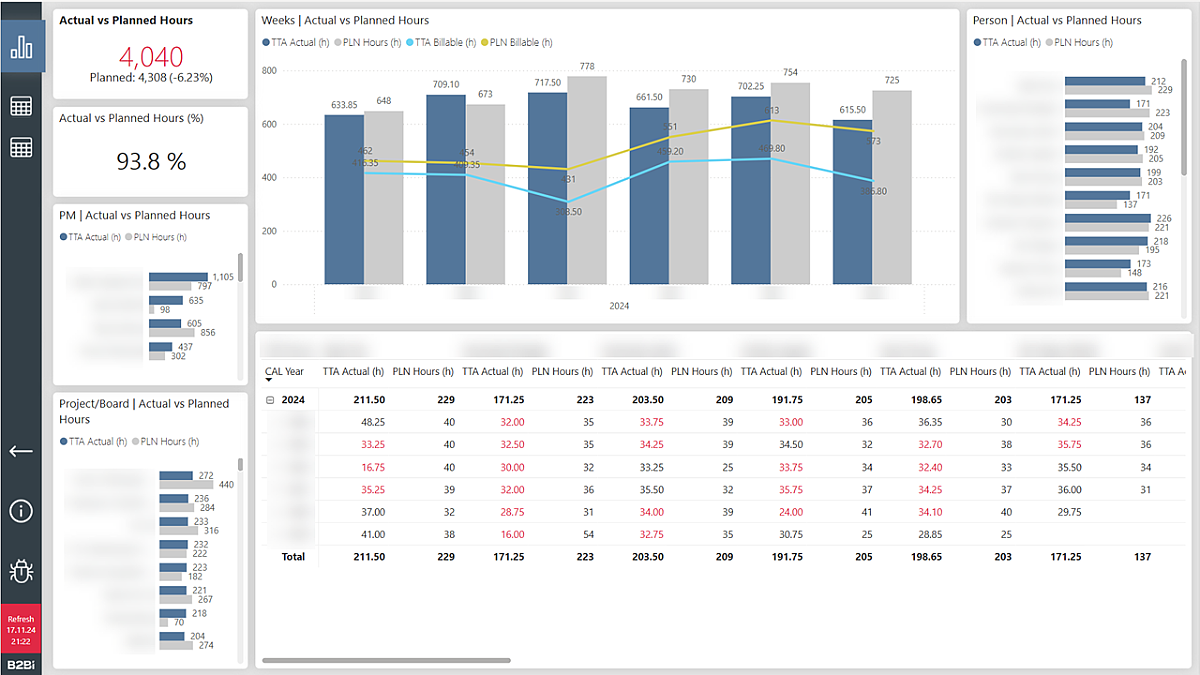Click the 48.25 cell in the matrix

(373, 422)
